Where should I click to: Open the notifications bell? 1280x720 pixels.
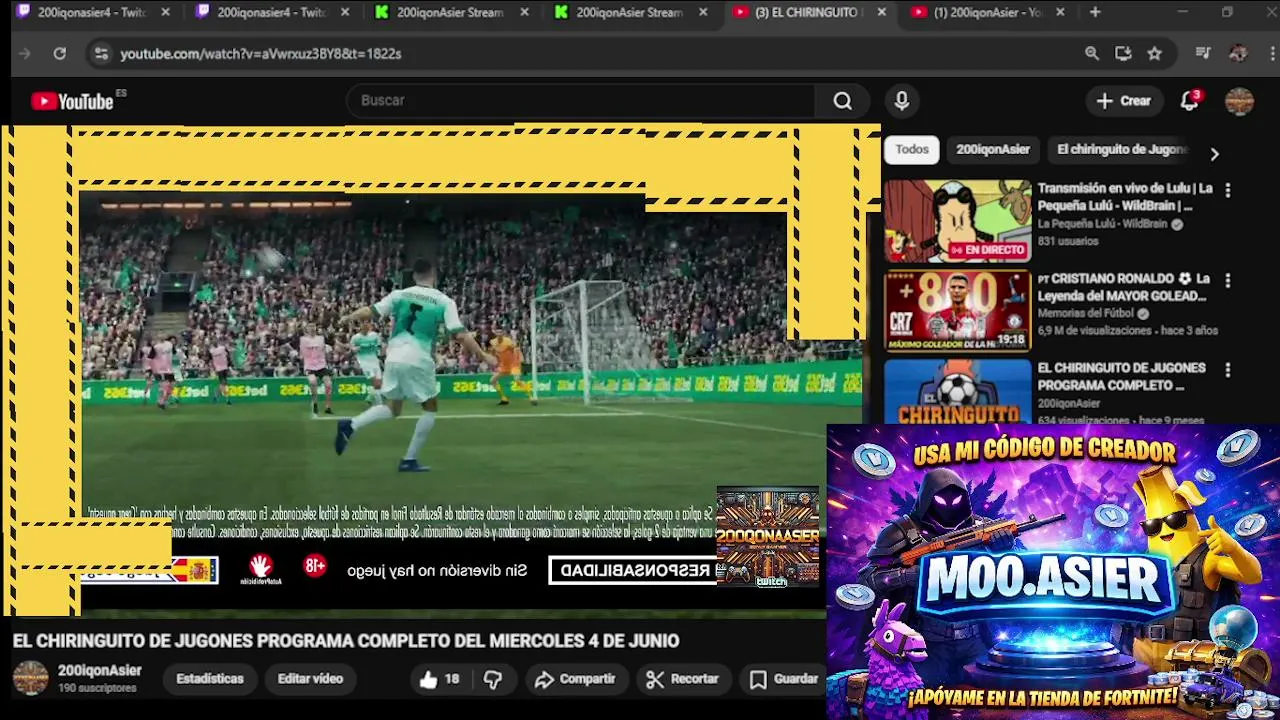pos(1189,100)
